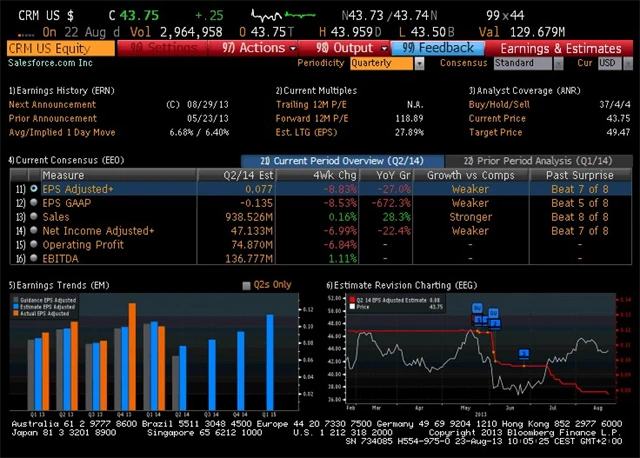Viewport: 640px width, 458px height.
Task: Click the CRM US Equity security field
Action: [59, 47]
